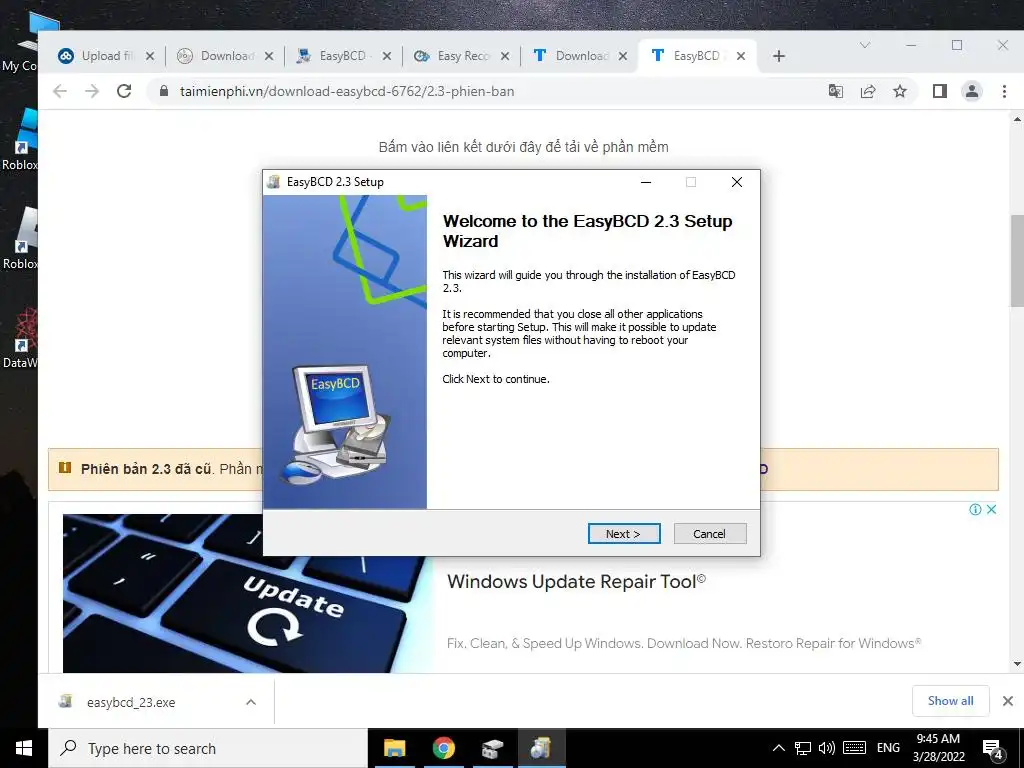Open File Explorer from the taskbar
This screenshot has width=1024, height=768.
[x=394, y=748]
